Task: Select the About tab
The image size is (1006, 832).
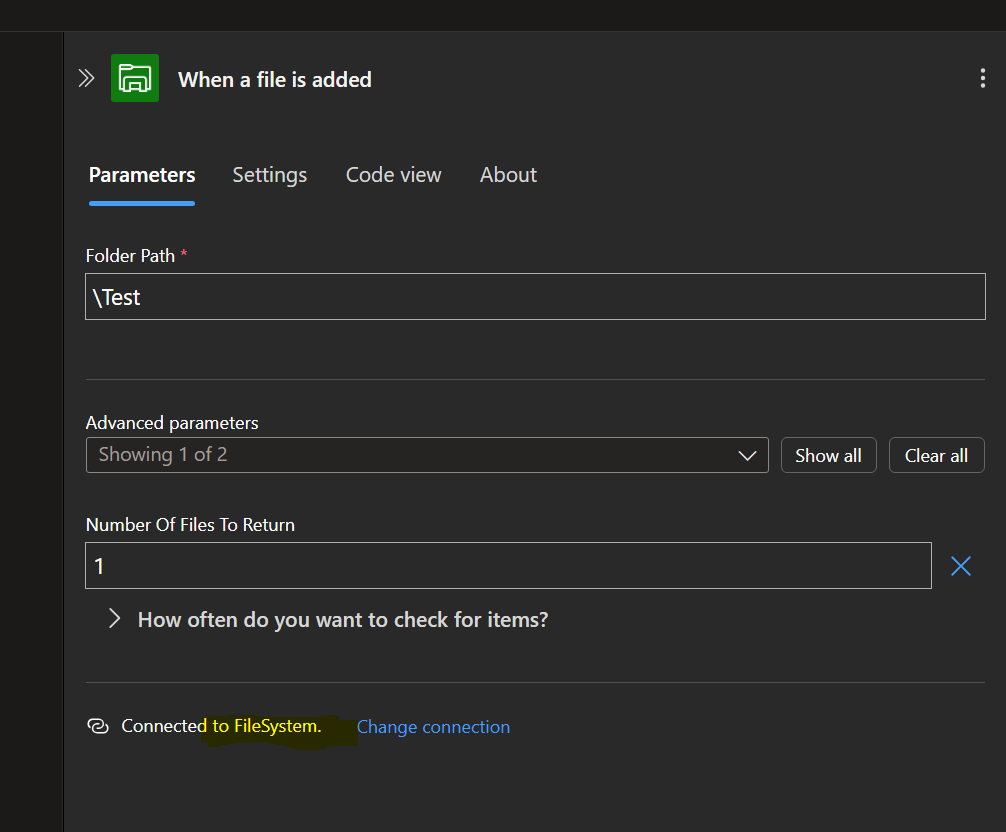Action: [508, 175]
